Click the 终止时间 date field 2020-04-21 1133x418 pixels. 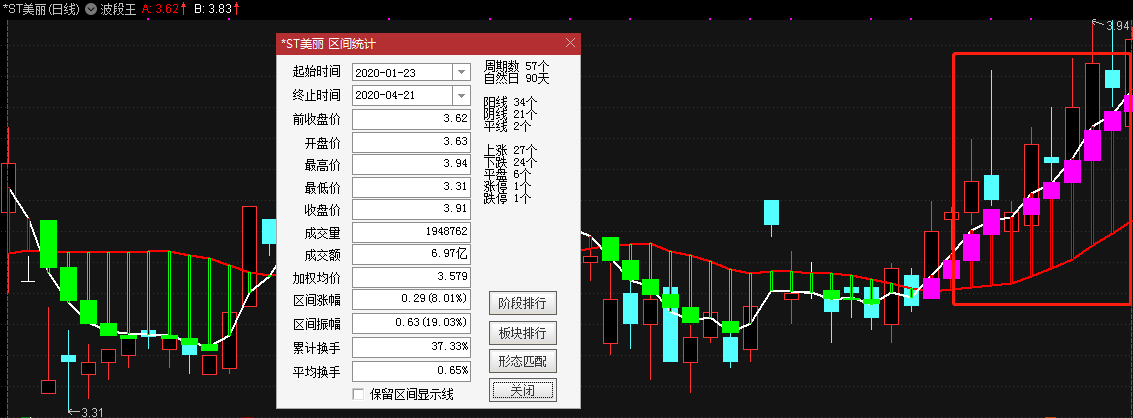402,95
